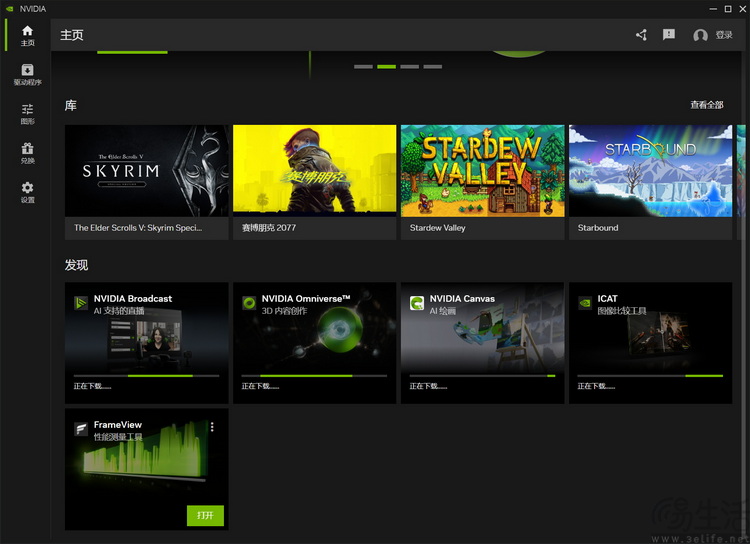Open the 赛博朋克 2077 game thumbnail
The image size is (750, 544).
[x=314, y=171]
